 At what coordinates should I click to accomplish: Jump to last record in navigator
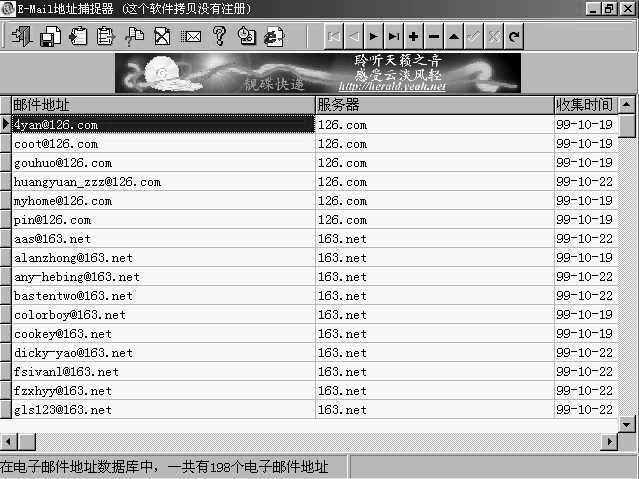[x=393, y=36]
